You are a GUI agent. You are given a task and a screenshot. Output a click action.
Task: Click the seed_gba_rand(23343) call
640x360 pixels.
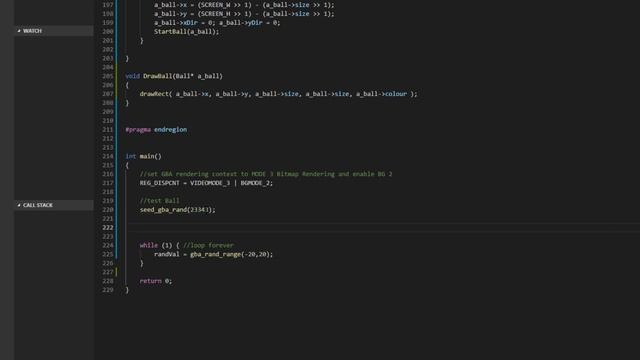point(178,210)
